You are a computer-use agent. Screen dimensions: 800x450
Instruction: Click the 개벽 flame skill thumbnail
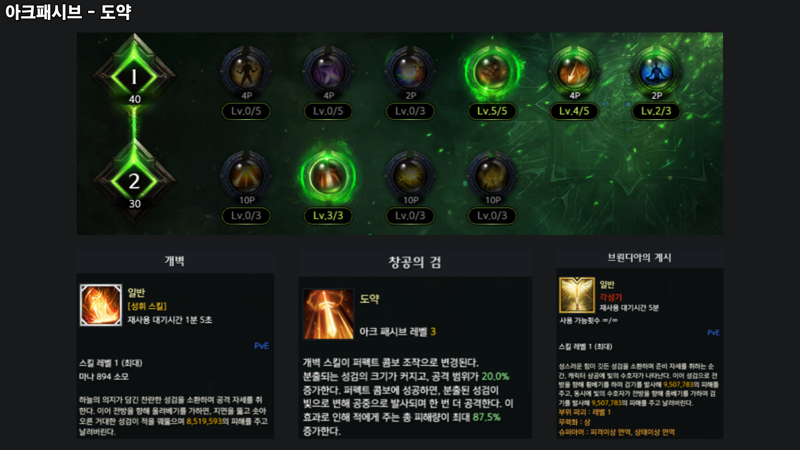coord(101,305)
